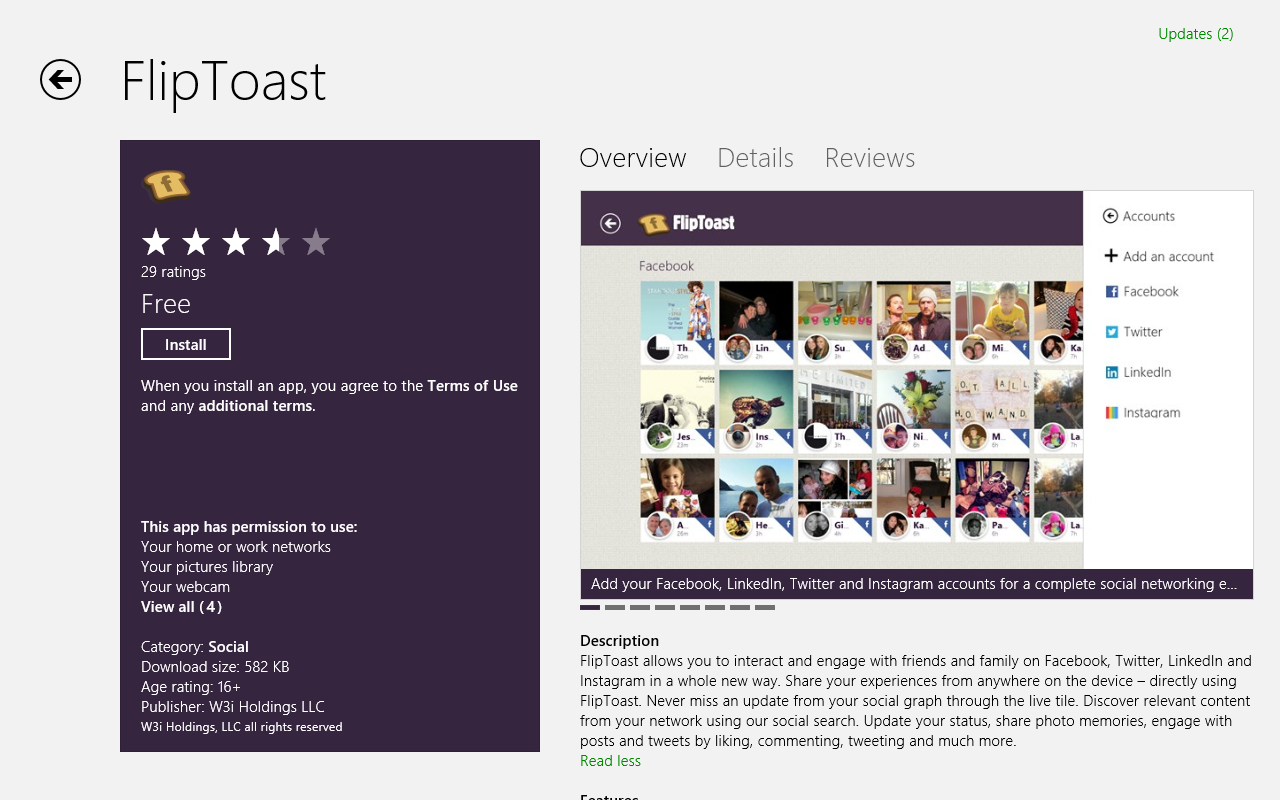Click the plus icon next to Add an account
Image resolution: width=1280 pixels, height=800 pixels.
tap(1110, 256)
